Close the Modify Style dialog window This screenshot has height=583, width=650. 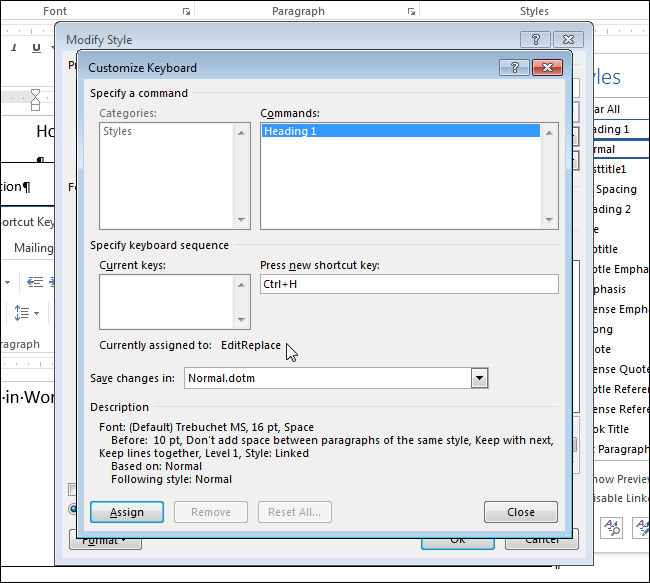[x=568, y=39]
